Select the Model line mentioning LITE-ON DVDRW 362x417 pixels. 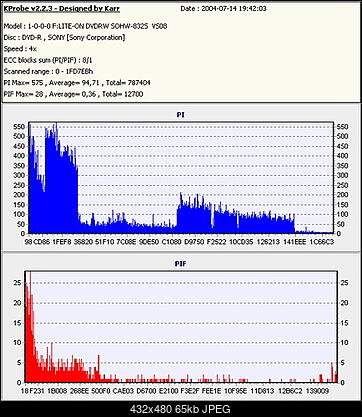click(x=85, y=26)
